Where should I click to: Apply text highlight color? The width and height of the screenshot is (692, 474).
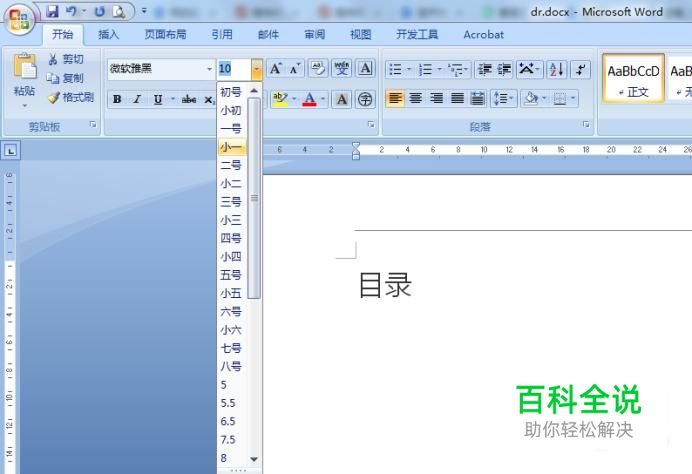pyautogui.click(x=280, y=99)
